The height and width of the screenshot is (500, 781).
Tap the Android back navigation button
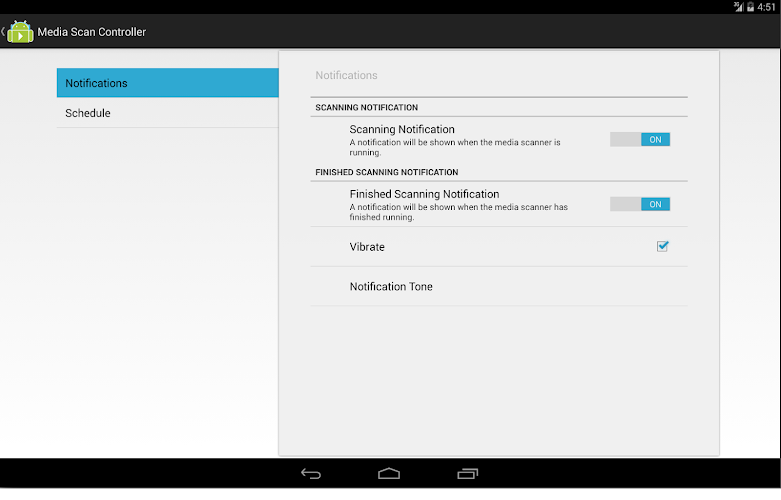point(311,474)
